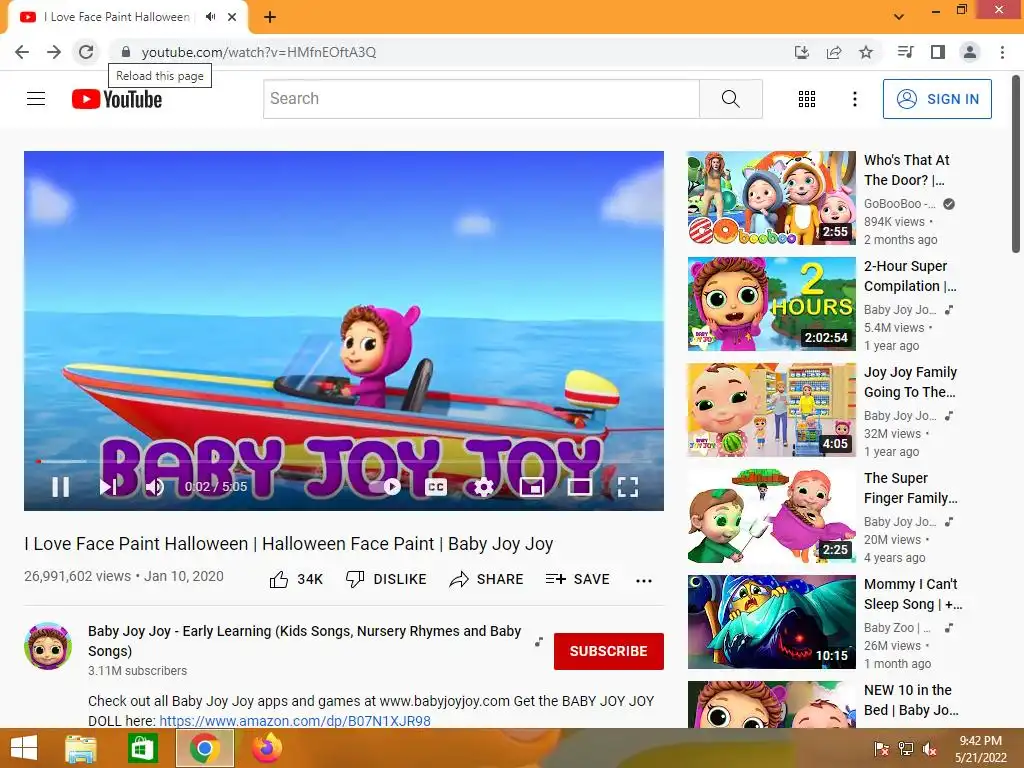
Task: Open Baby Joy Joy channel name link
Action: (x=305, y=641)
